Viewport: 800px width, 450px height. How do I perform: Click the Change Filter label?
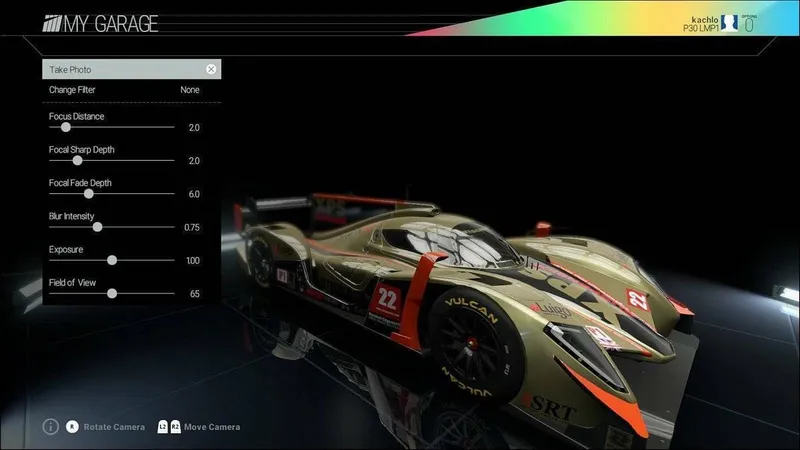[x=72, y=90]
